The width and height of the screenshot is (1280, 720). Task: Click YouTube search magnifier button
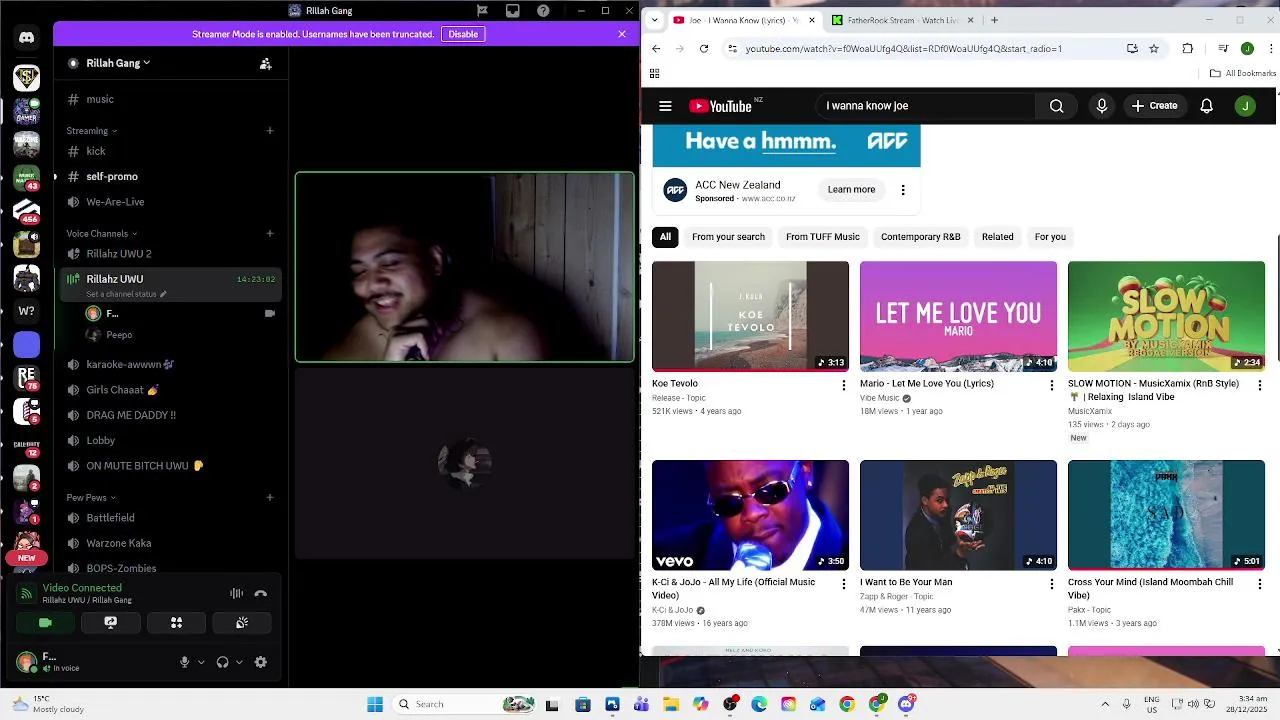click(1056, 106)
